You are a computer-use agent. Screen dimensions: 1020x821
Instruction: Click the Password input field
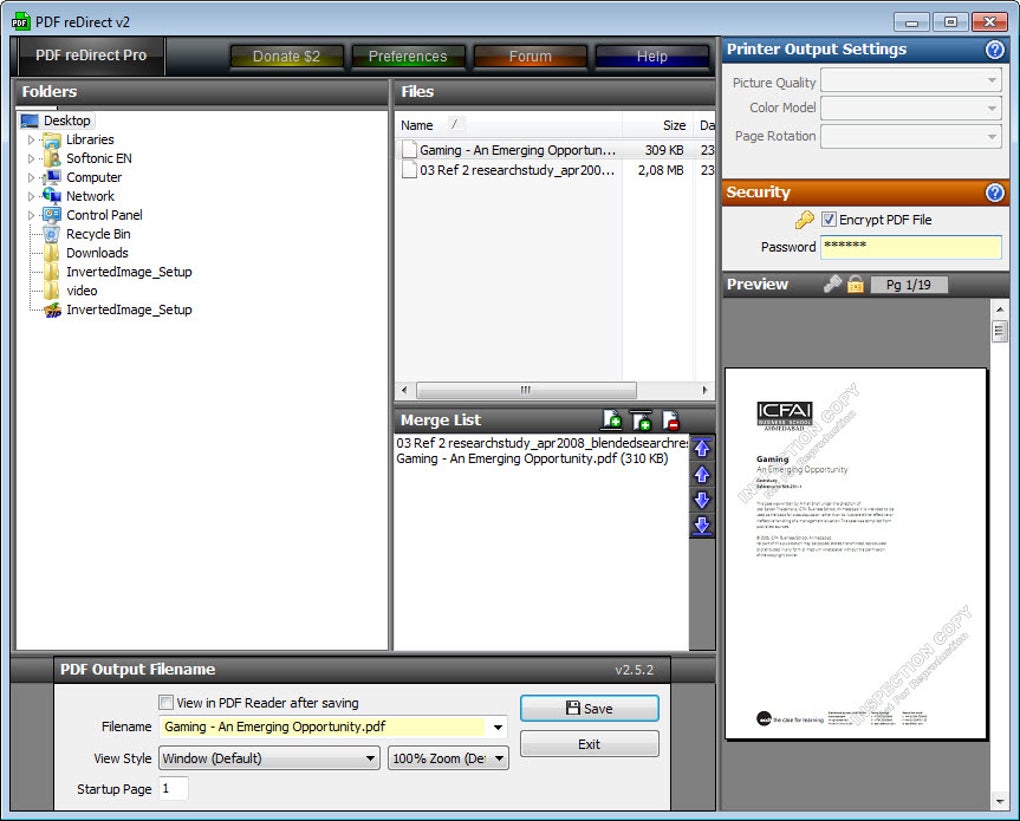point(911,247)
